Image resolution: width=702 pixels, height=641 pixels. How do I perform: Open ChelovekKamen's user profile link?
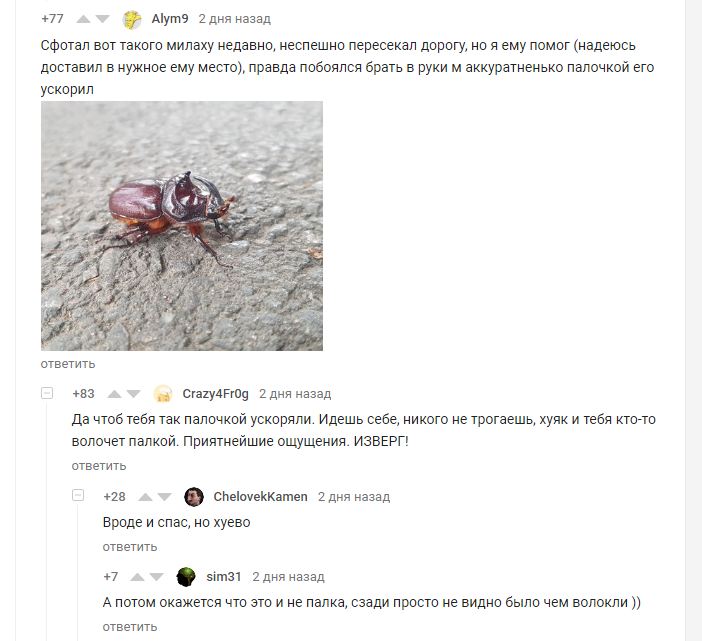(x=261, y=497)
